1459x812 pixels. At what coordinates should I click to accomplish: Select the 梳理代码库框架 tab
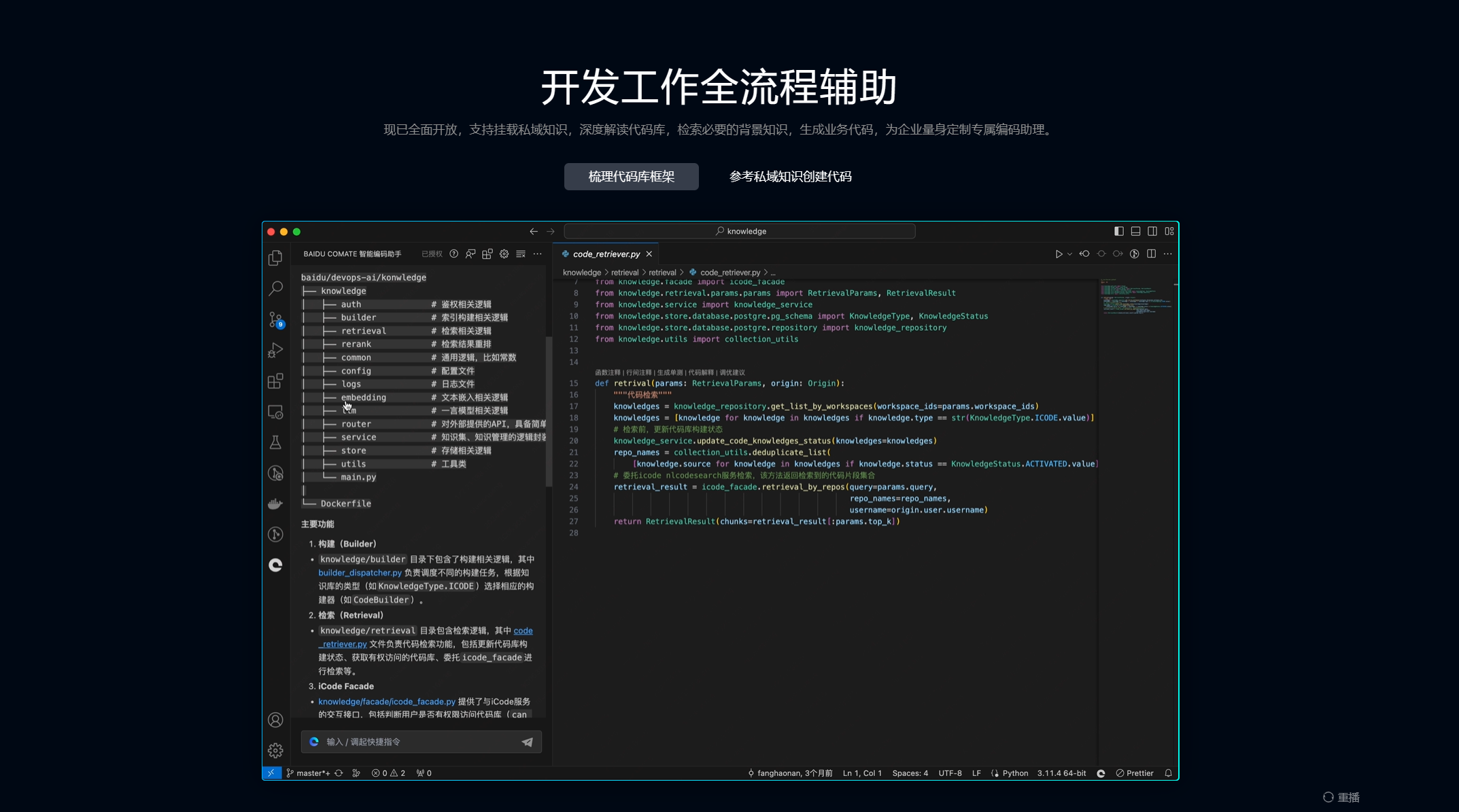click(x=631, y=177)
